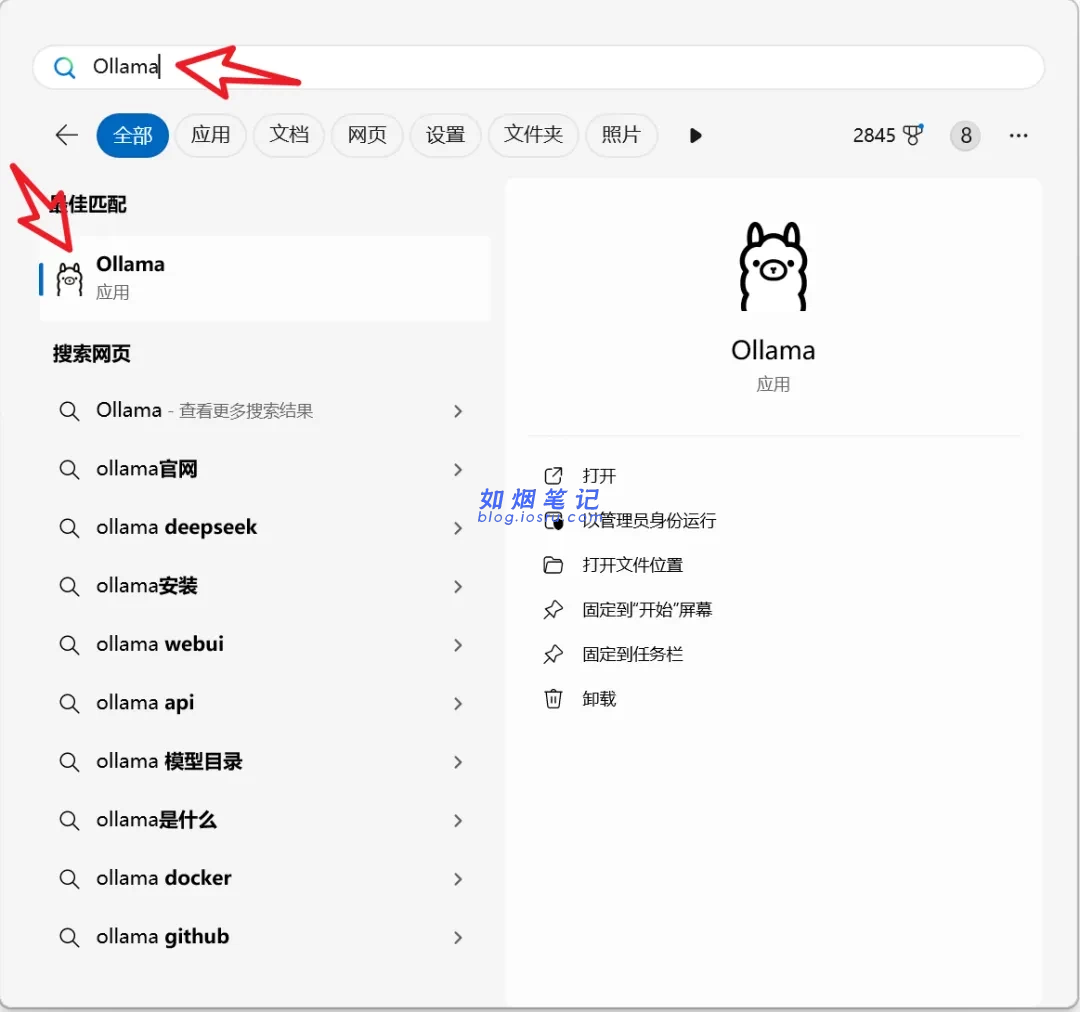Viewport: 1080px width, 1012px height.
Task: Click the folder icon beside 打开文件位置
Action: click(x=554, y=566)
